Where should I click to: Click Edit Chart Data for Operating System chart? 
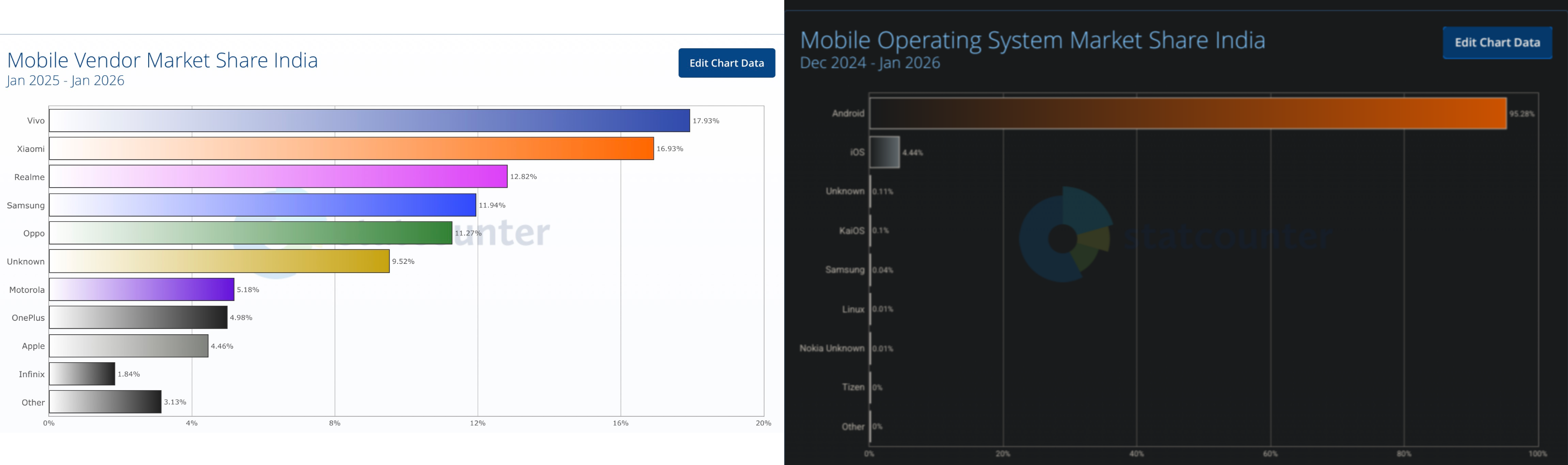tap(1497, 42)
